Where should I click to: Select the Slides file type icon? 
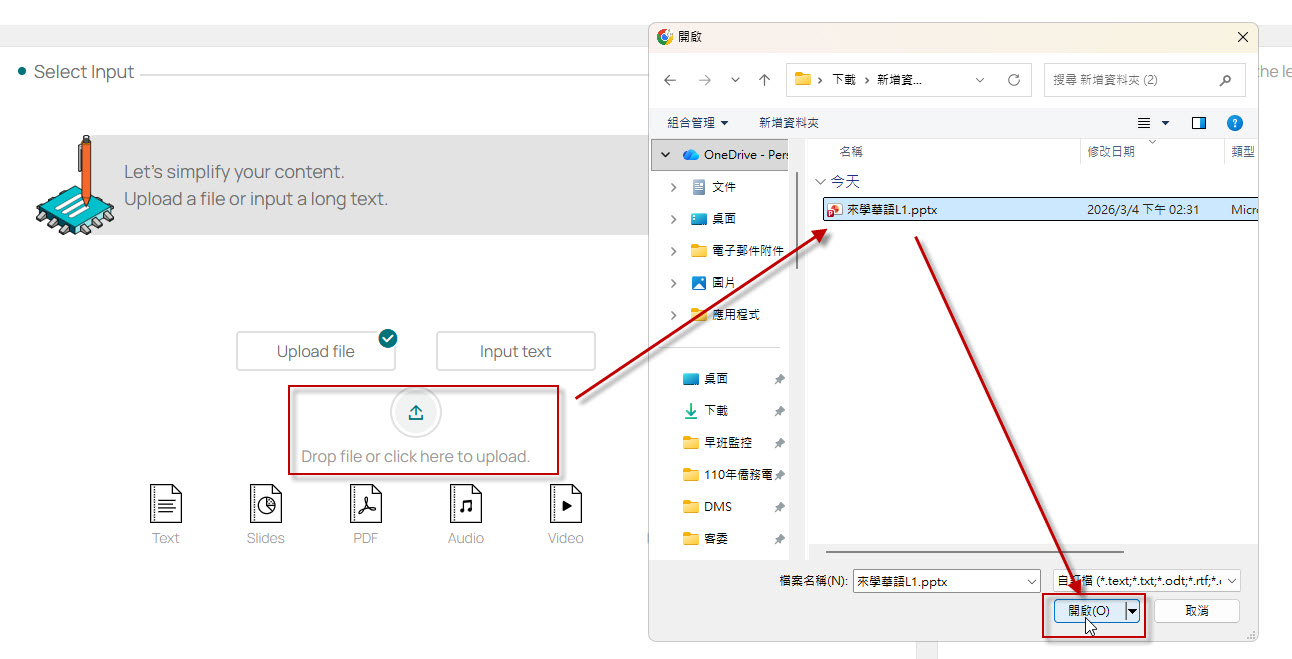[265, 505]
